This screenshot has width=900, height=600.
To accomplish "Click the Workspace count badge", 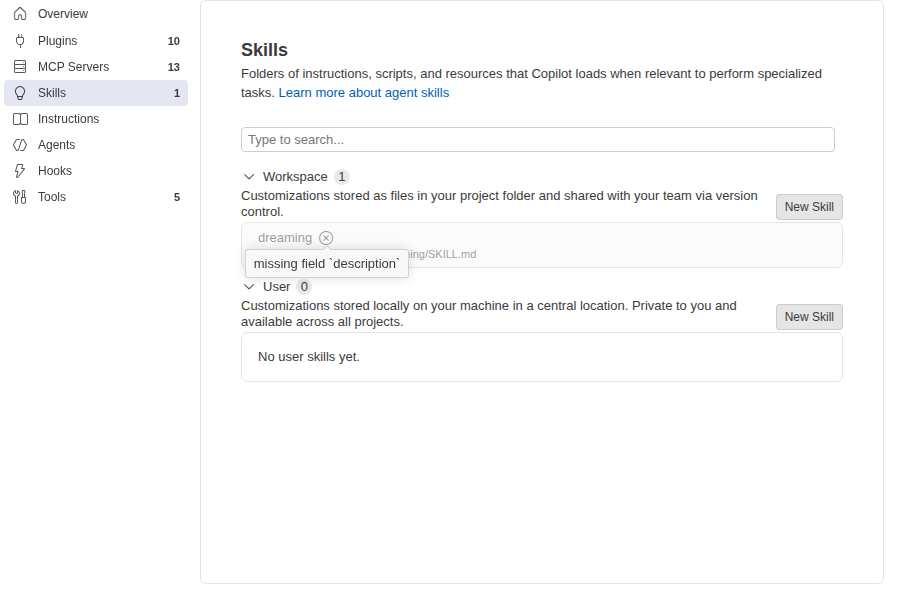I will click(x=342, y=177).
